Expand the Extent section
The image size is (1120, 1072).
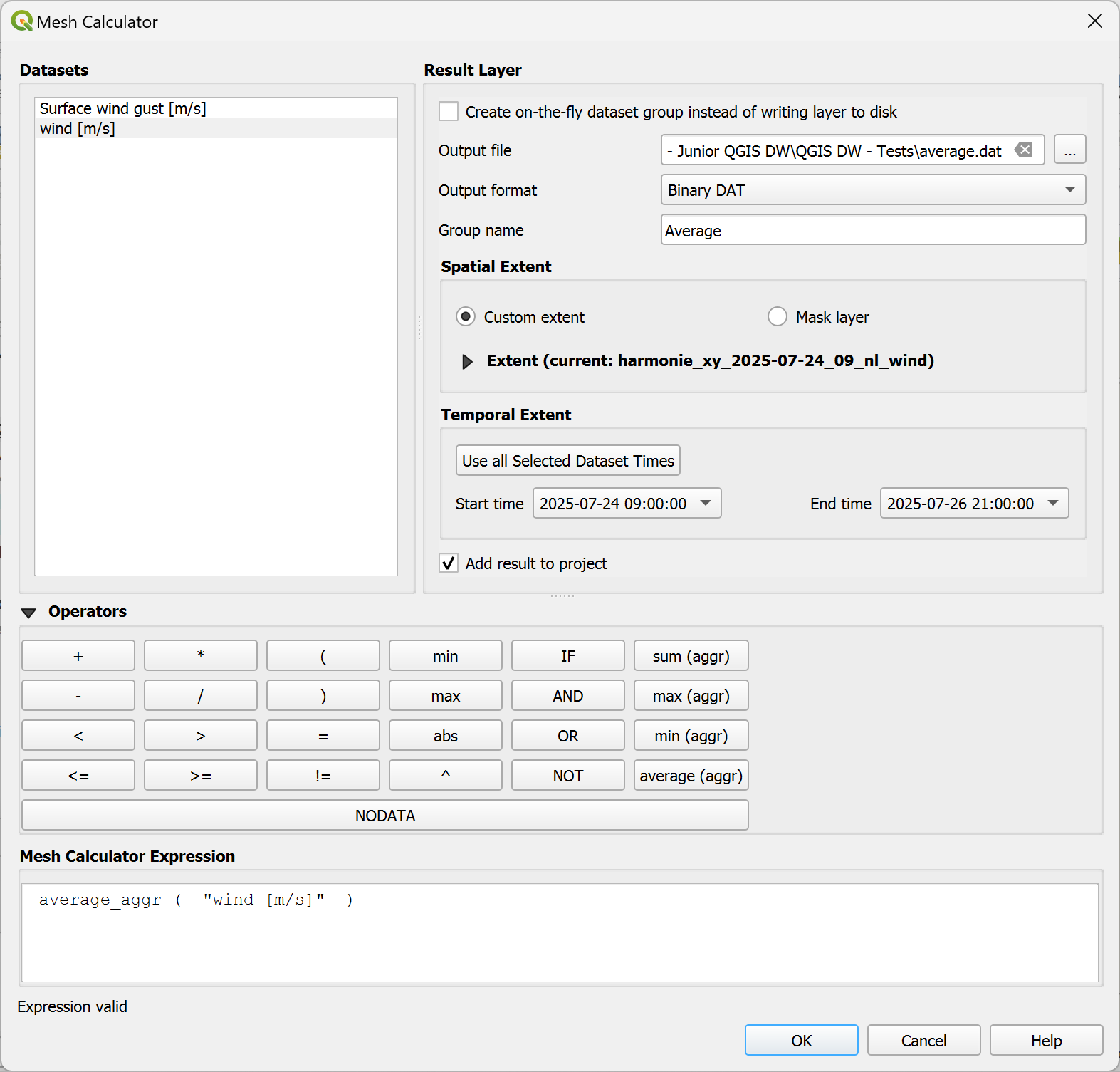point(467,361)
